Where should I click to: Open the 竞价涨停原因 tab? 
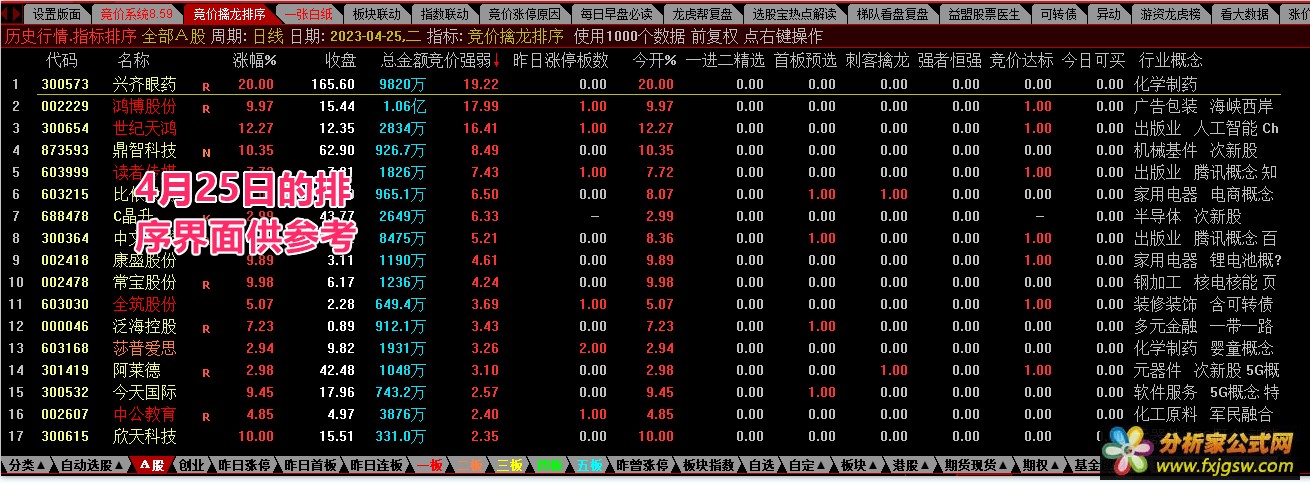pos(526,14)
